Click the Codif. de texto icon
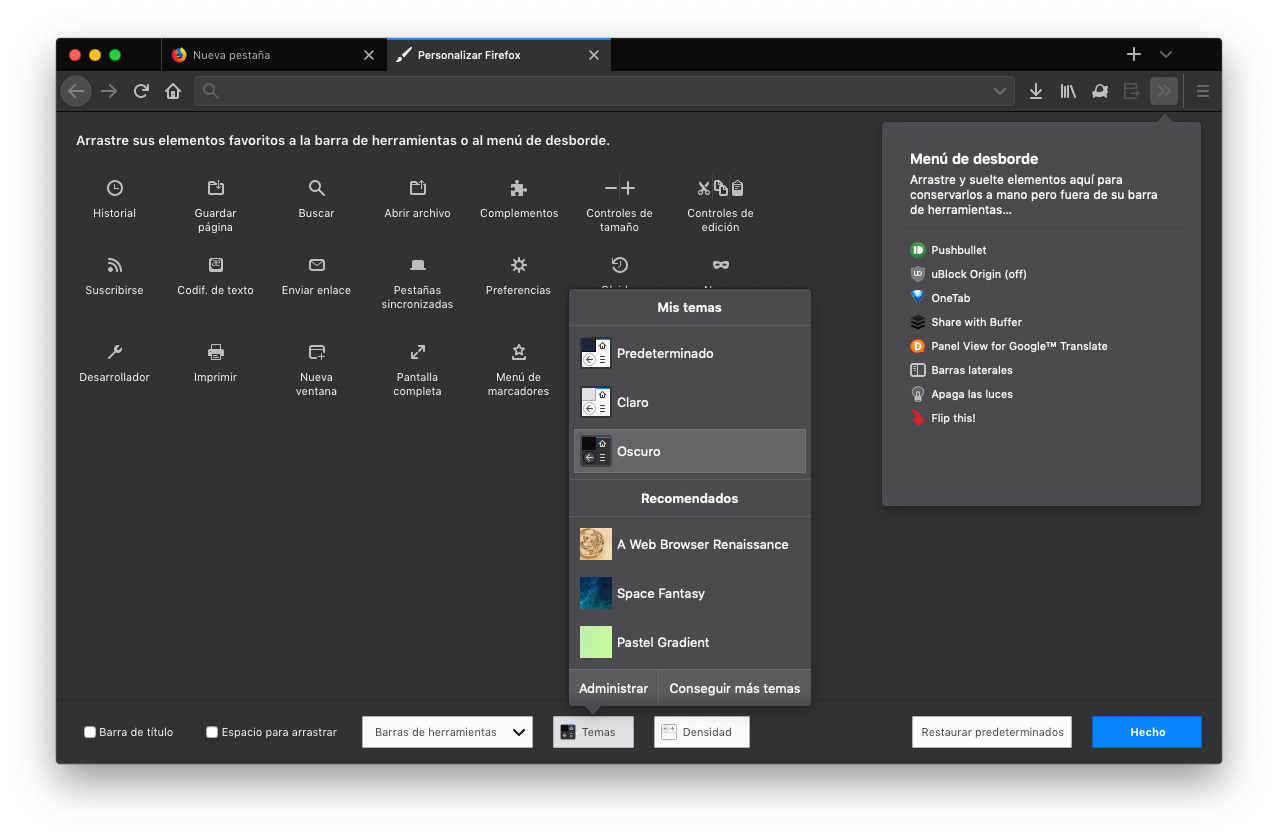The image size is (1278, 838). tap(216, 265)
